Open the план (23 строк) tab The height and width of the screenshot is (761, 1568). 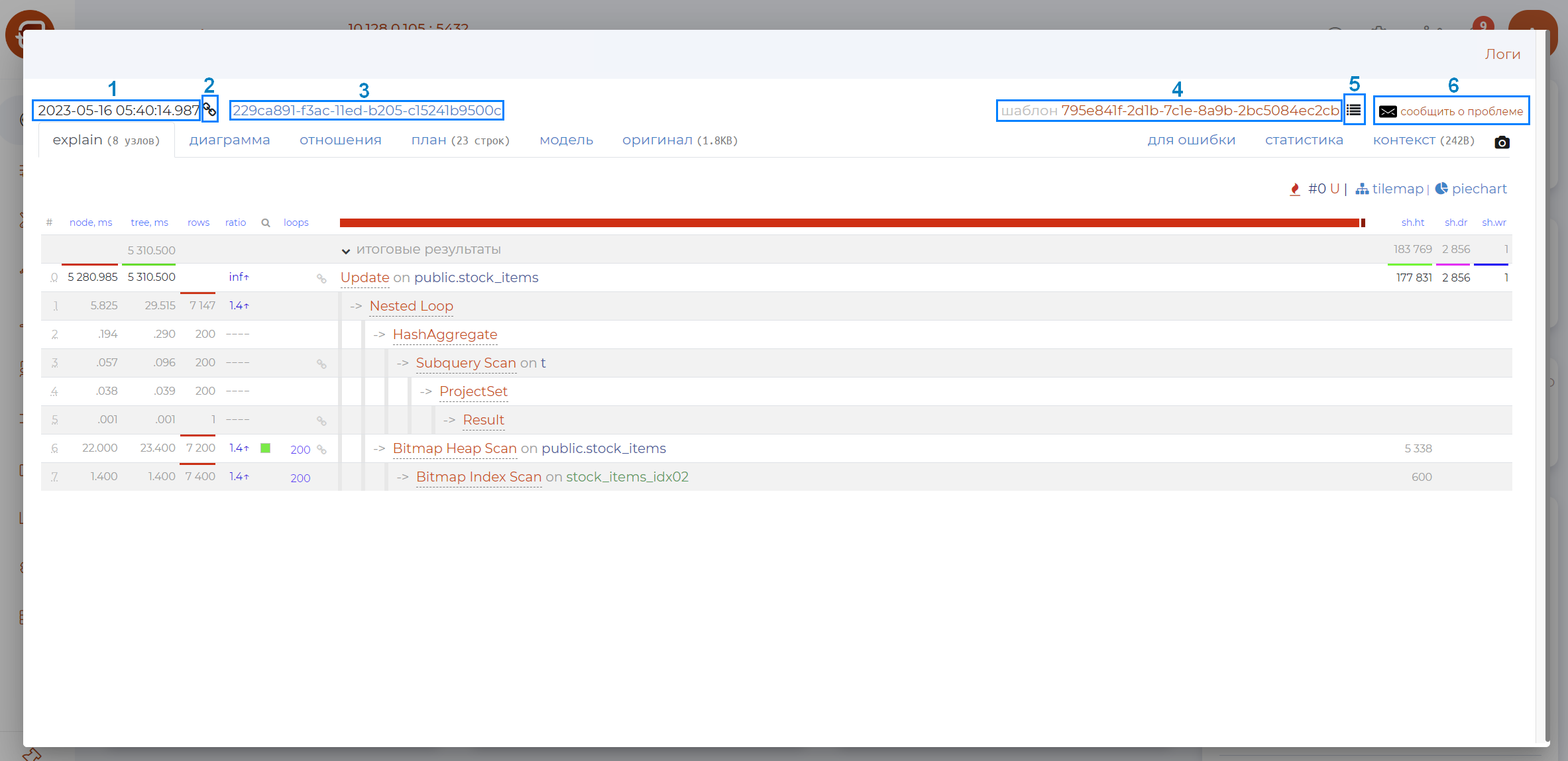tap(460, 140)
